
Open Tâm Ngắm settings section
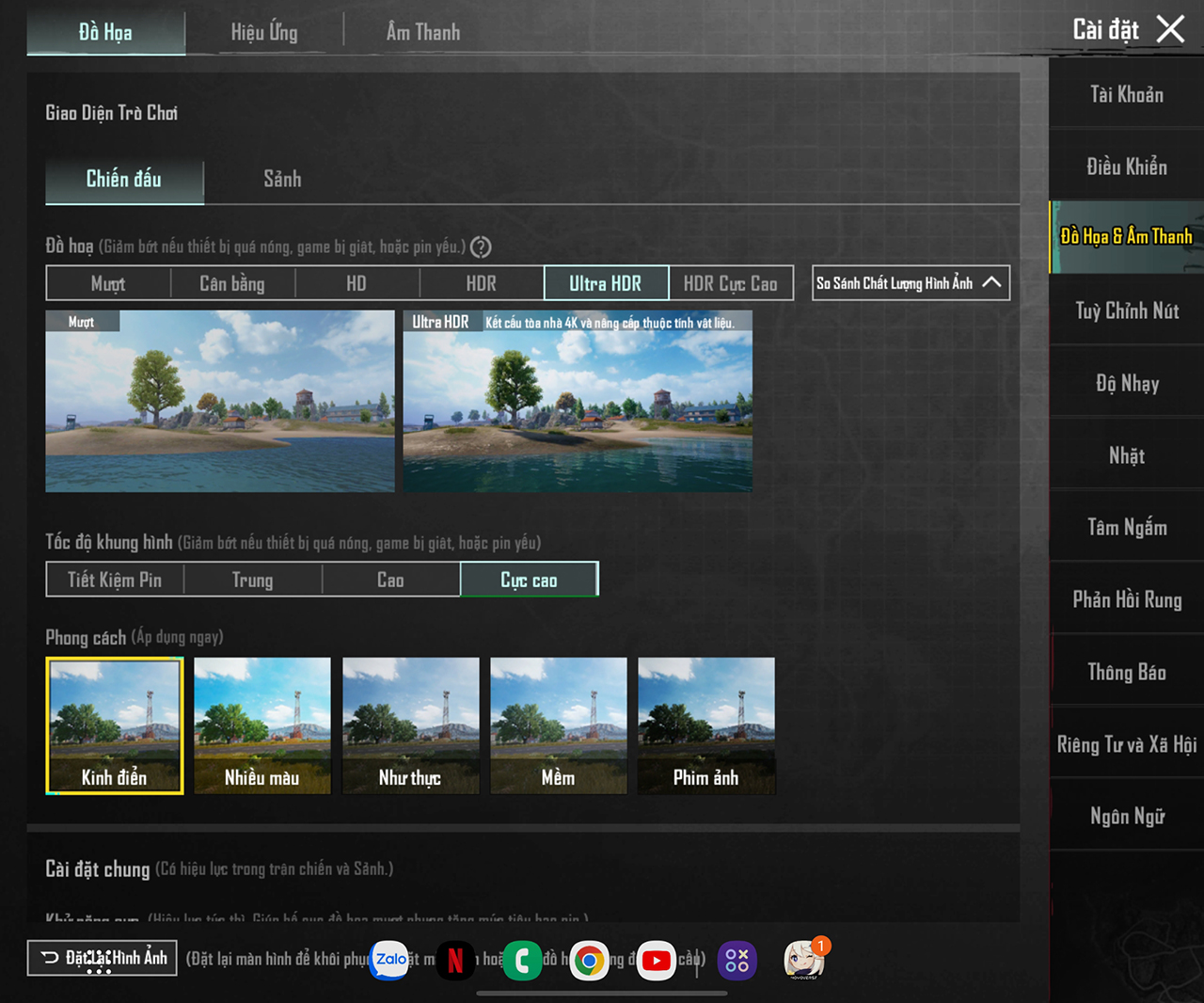tap(1127, 527)
